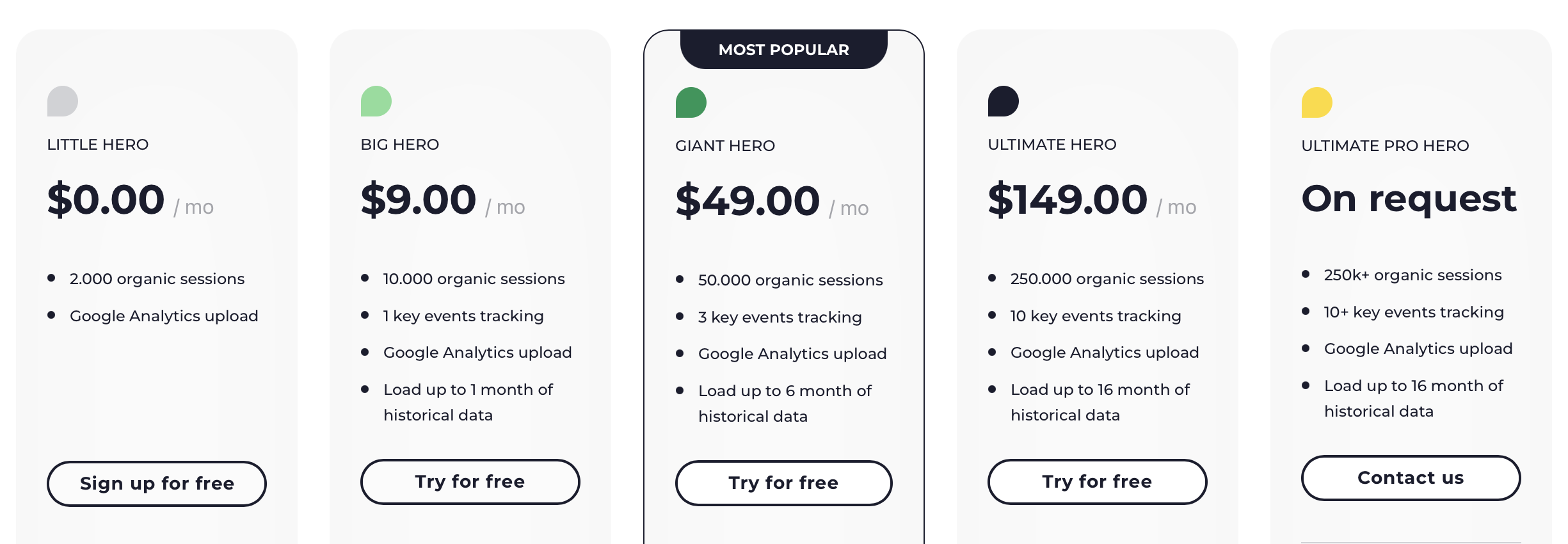1568x544 pixels.
Task: Click the $49.00 price text
Action: click(x=748, y=201)
